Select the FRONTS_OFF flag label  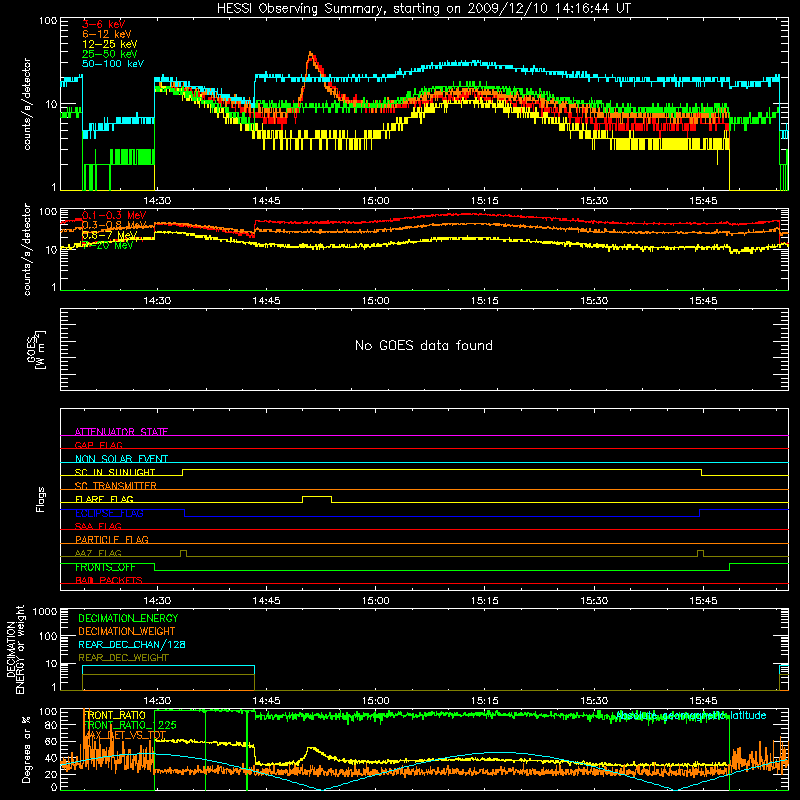(105, 567)
